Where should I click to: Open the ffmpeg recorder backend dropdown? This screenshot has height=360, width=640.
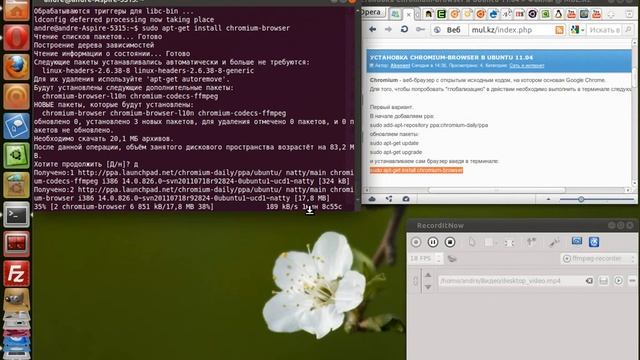click(598, 258)
